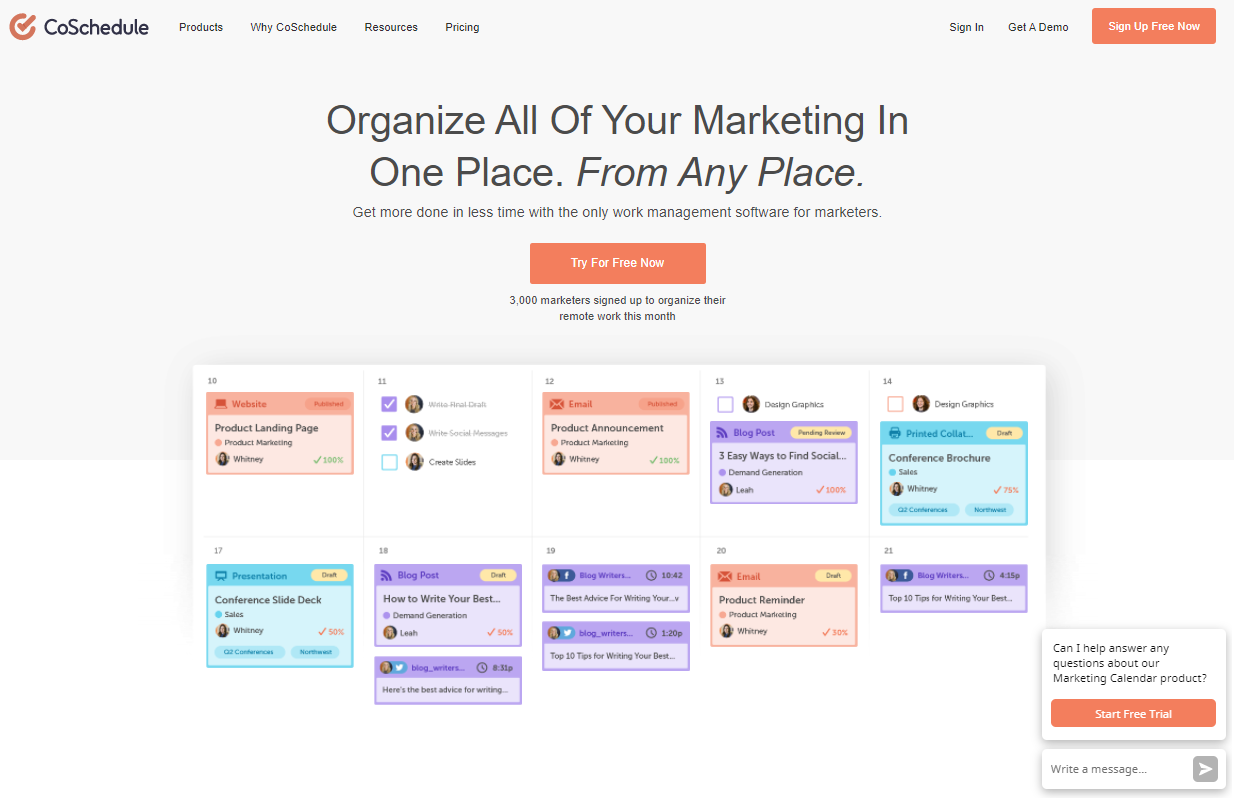Click 'Demand Generation' label on '3 Easy Ways' card
The image size is (1234, 798).
click(x=765, y=472)
